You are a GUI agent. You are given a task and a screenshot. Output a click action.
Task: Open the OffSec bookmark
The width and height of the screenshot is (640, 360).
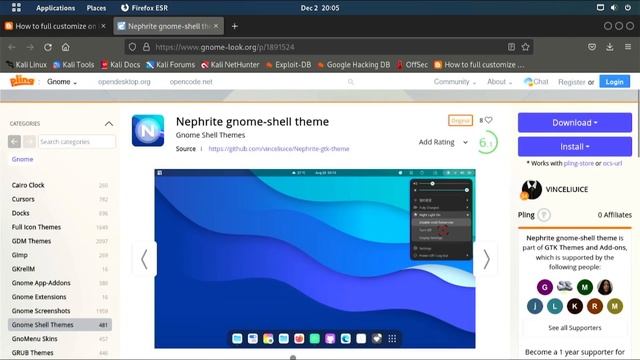[412, 64]
